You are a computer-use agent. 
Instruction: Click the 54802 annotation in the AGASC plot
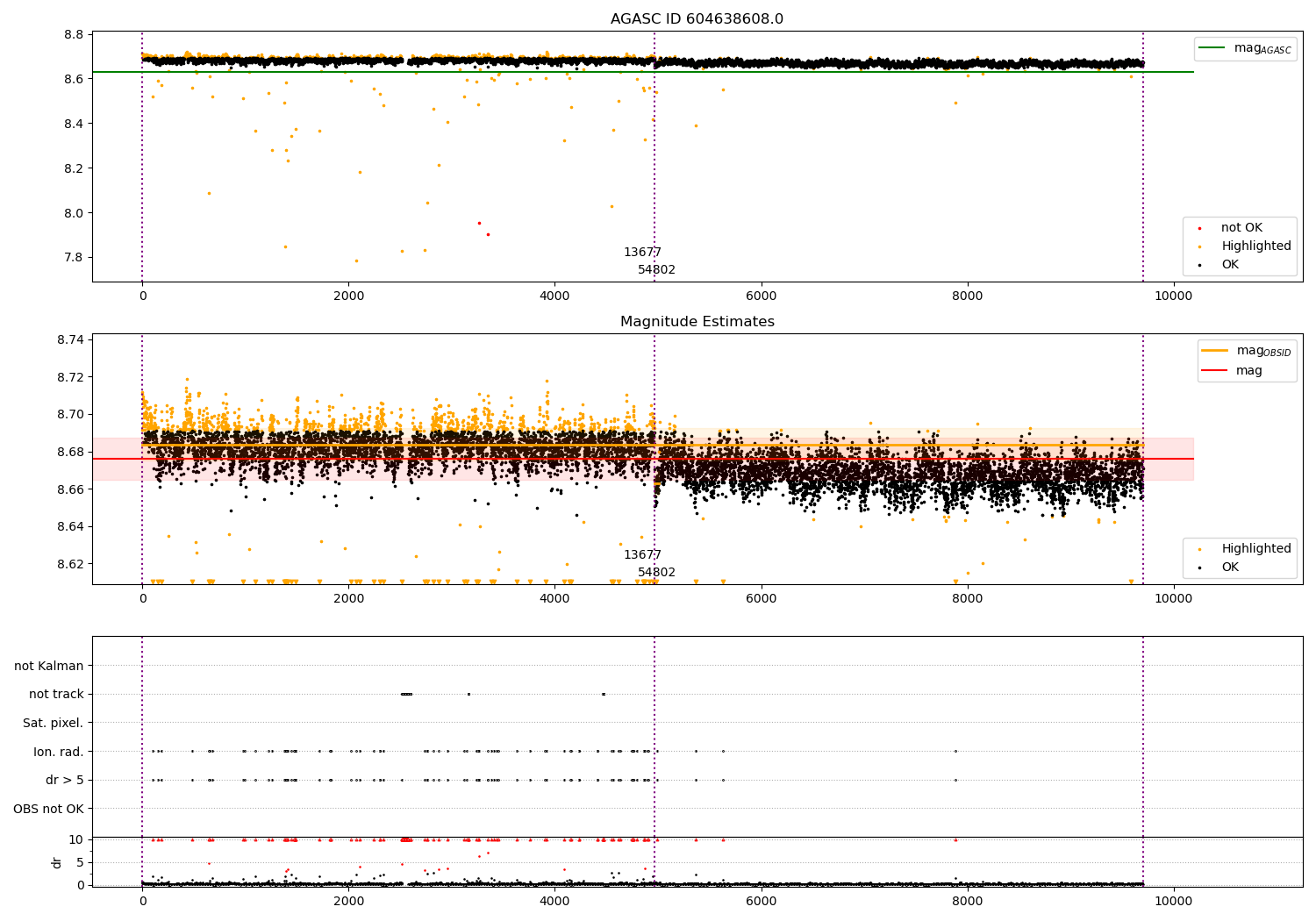tap(656, 270)
